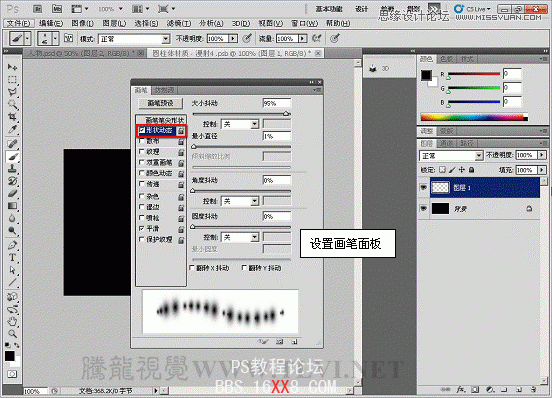Select the Quick Selection tool

12,105
